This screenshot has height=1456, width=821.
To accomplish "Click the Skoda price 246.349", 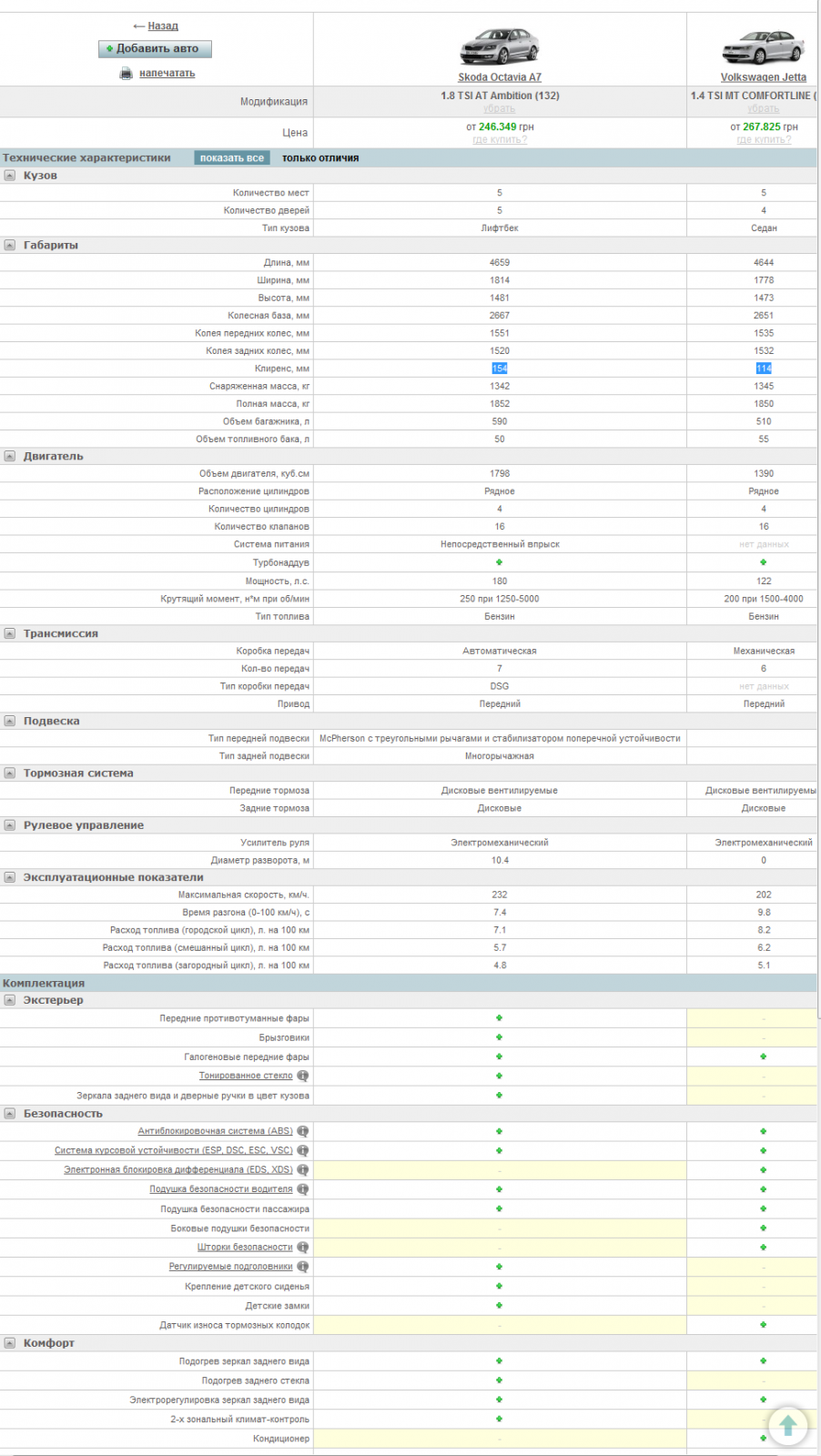I will click(498, 127).
